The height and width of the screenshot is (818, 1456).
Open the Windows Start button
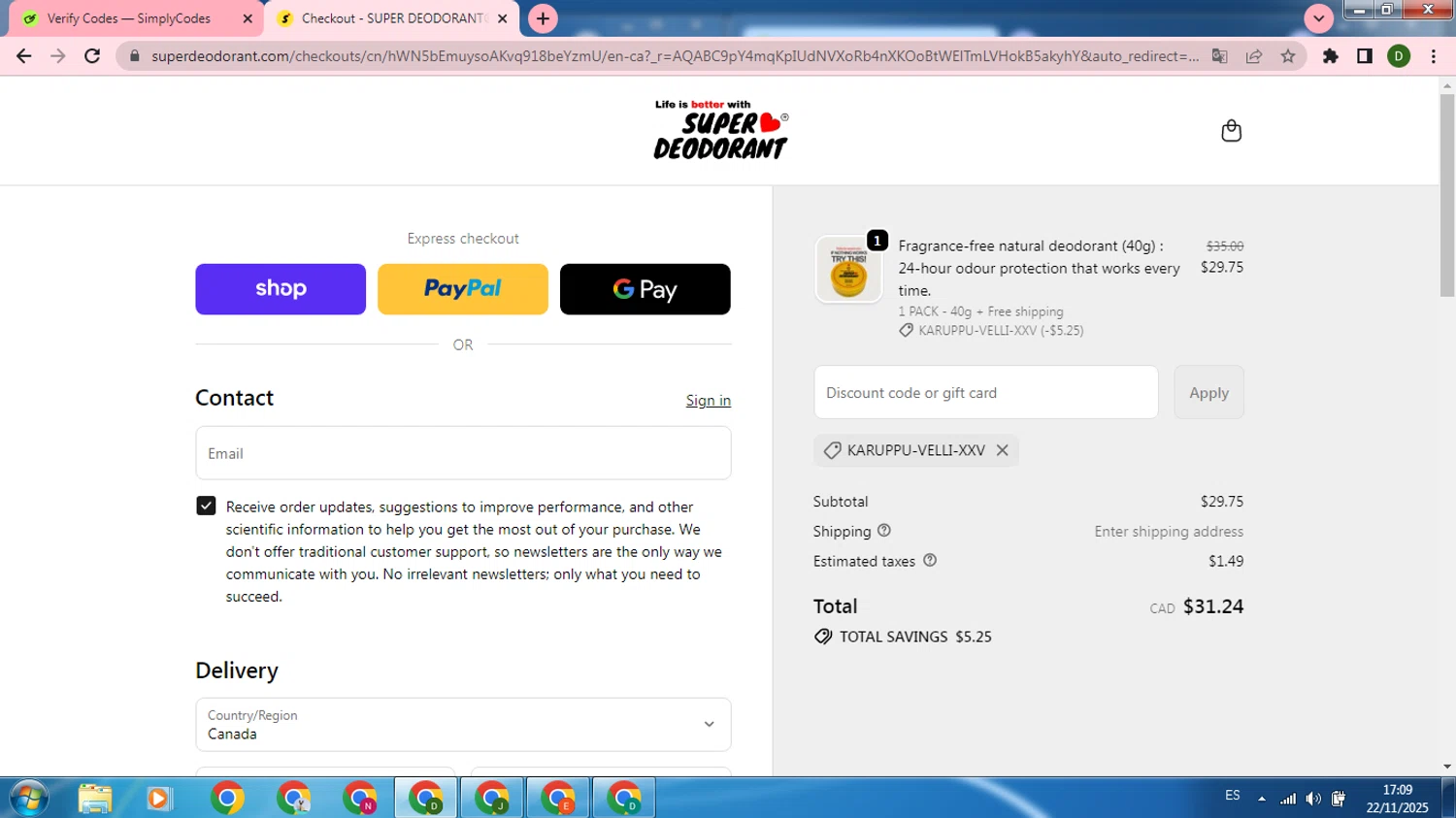[28, 799]
